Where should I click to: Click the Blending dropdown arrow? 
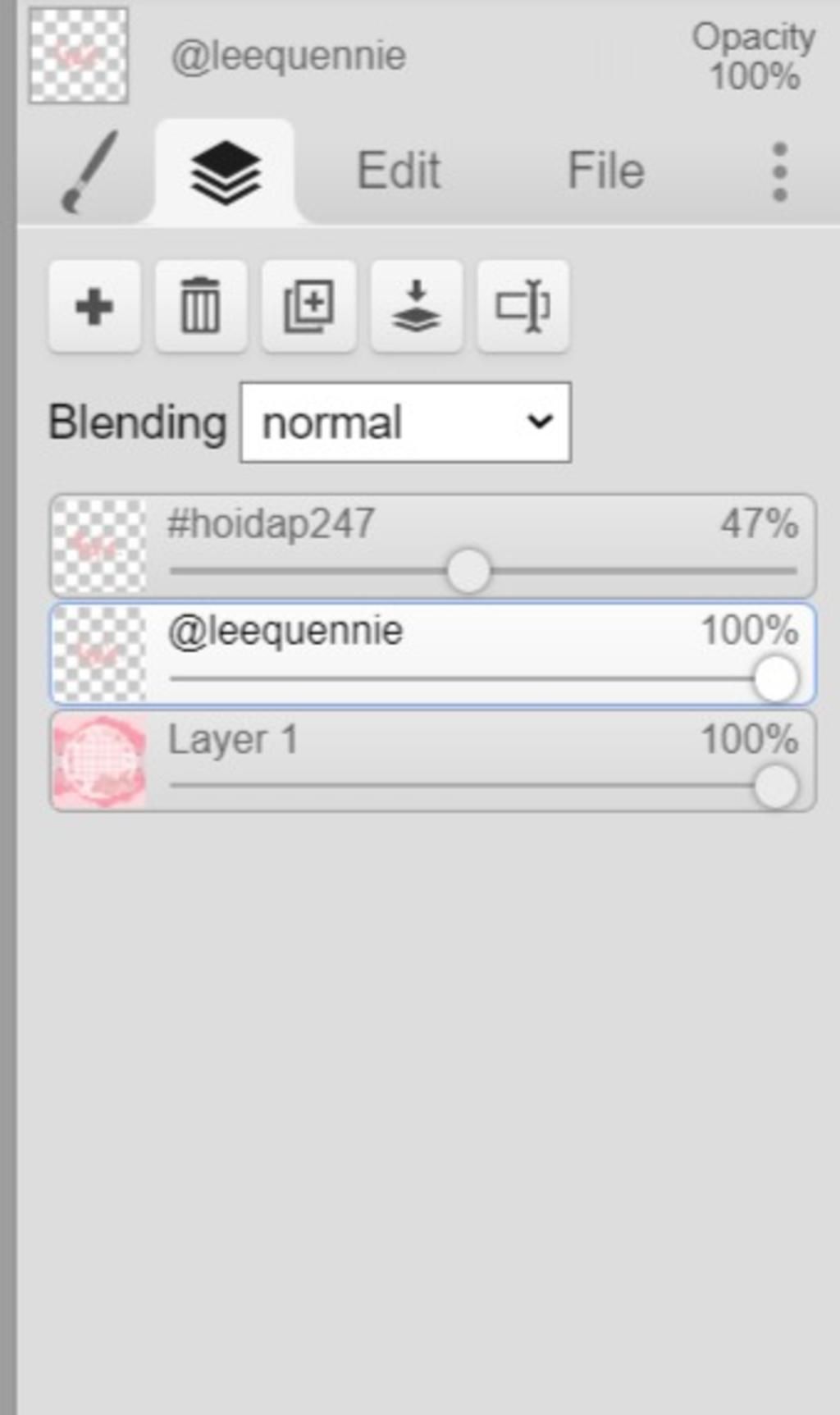point(540,422)
